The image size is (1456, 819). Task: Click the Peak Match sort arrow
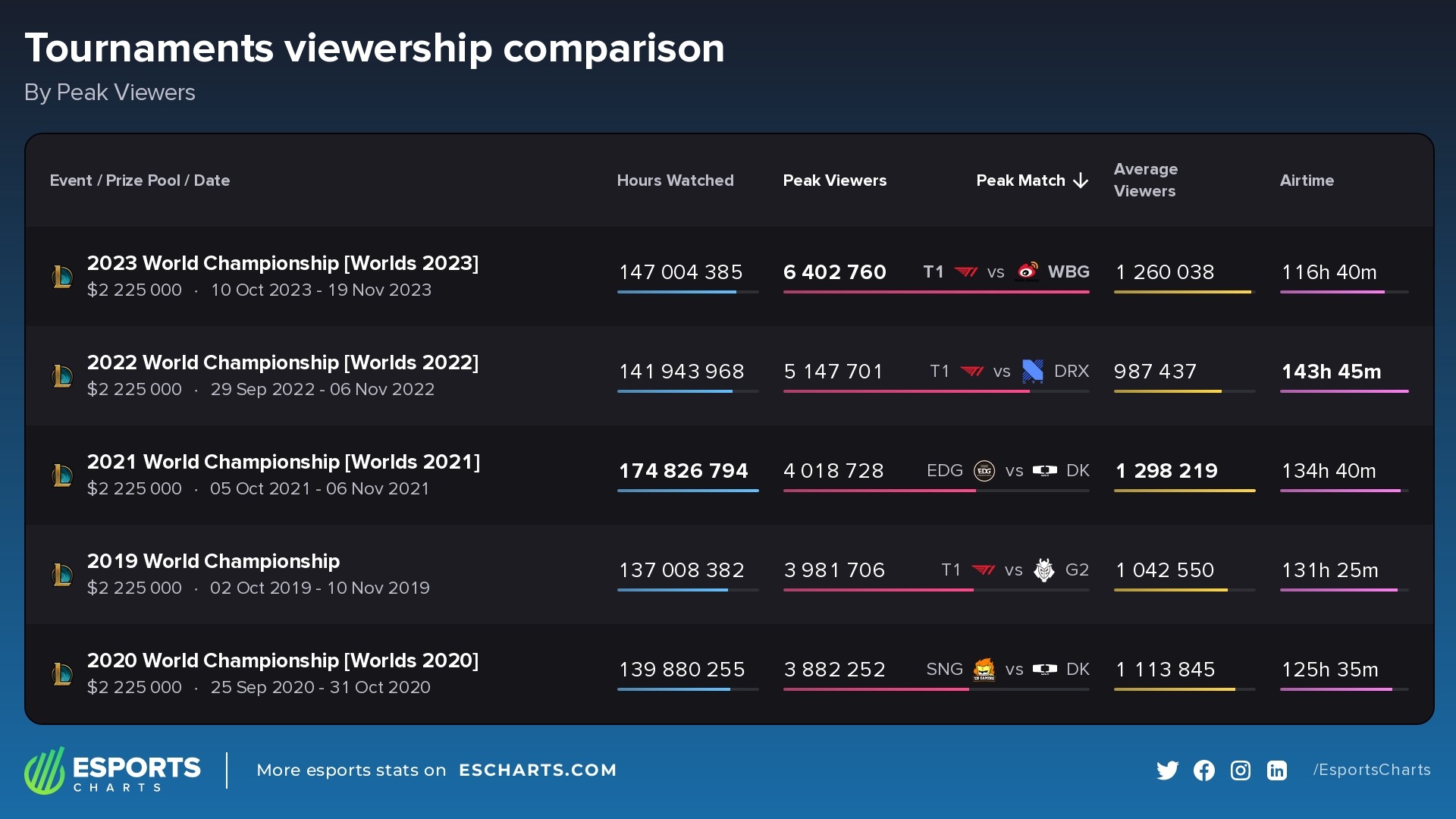[1081, 180]
